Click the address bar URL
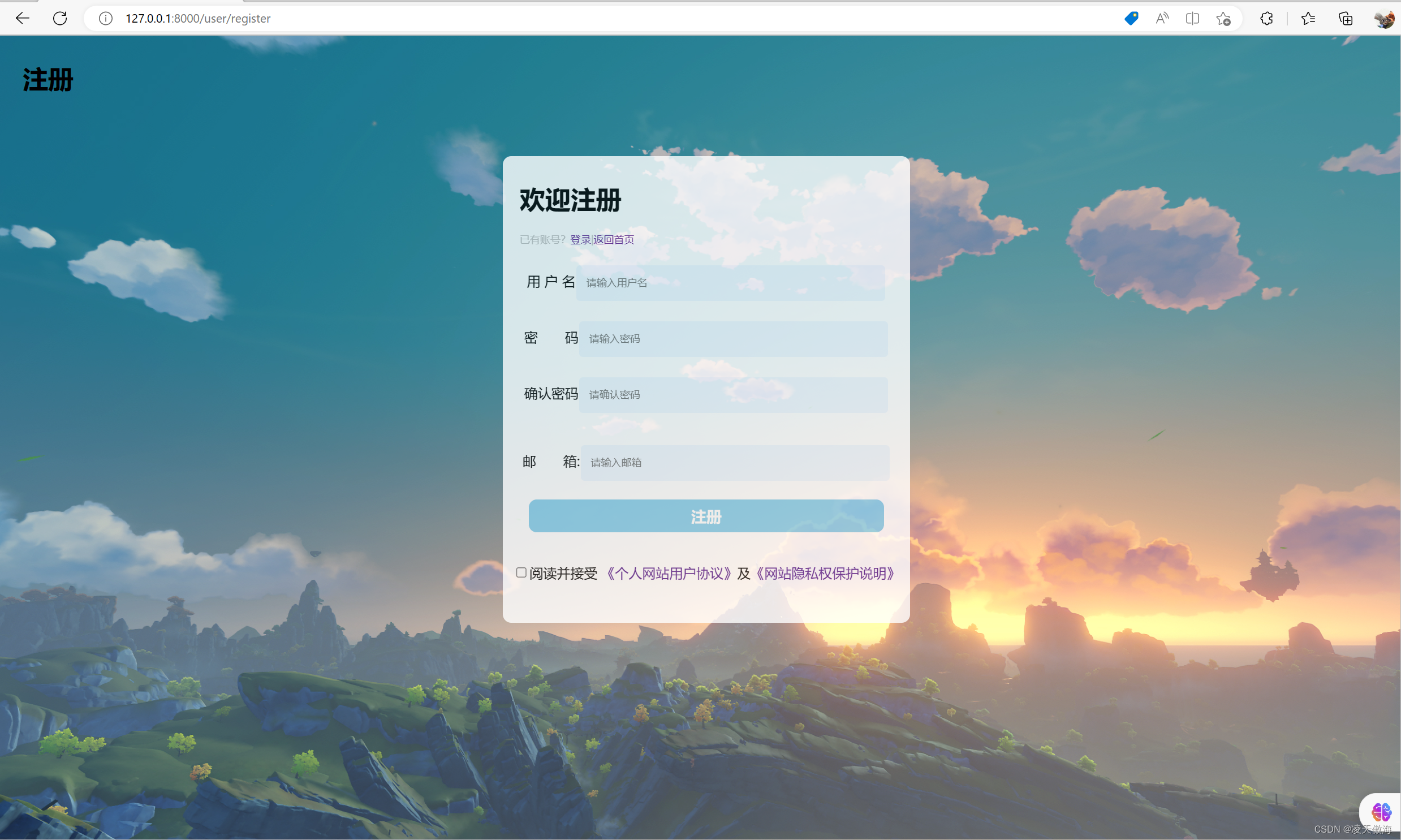 coord(198,19)
